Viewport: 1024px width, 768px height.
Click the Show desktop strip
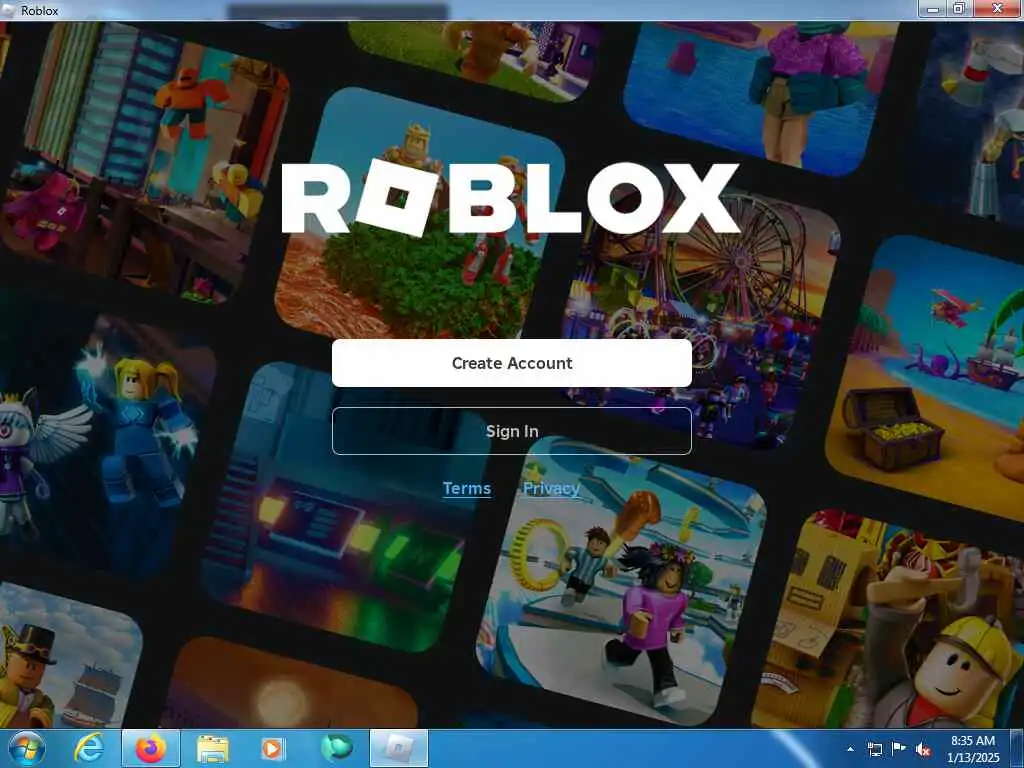pyautogui.click(x=1017, y=748)
